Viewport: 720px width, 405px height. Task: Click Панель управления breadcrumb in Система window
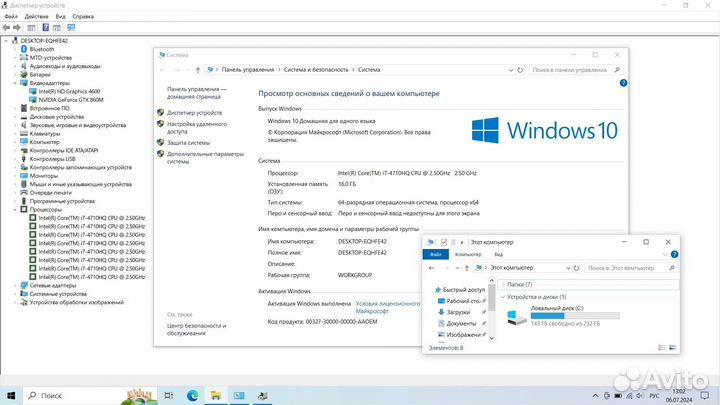point(248,70)
